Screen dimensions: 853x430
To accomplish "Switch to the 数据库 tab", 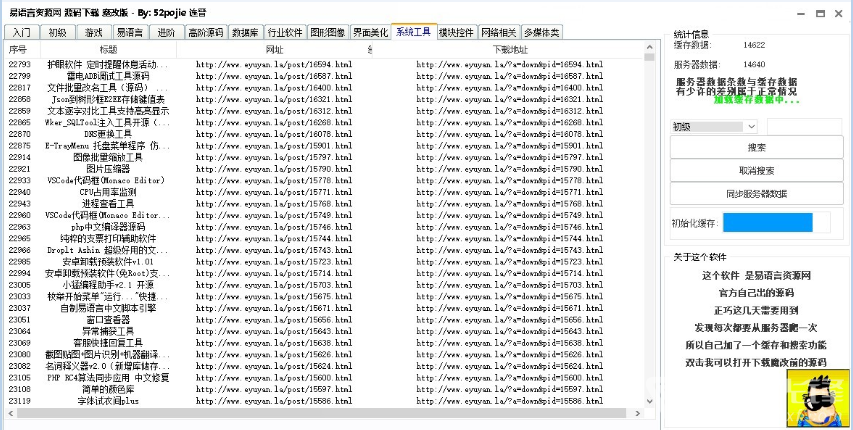I will click(x=245, y=33).
